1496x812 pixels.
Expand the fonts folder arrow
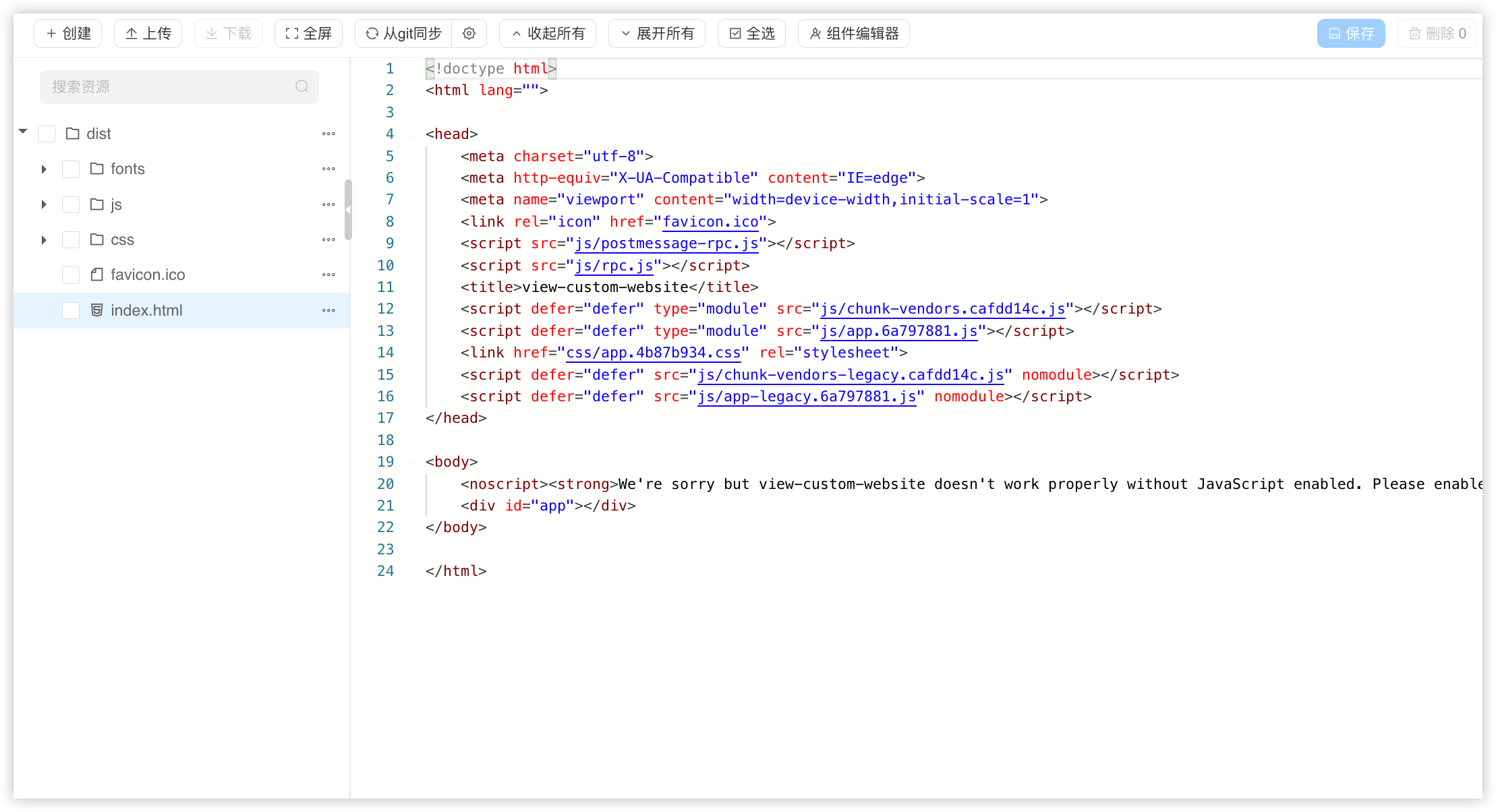click(x=44, y=169)
